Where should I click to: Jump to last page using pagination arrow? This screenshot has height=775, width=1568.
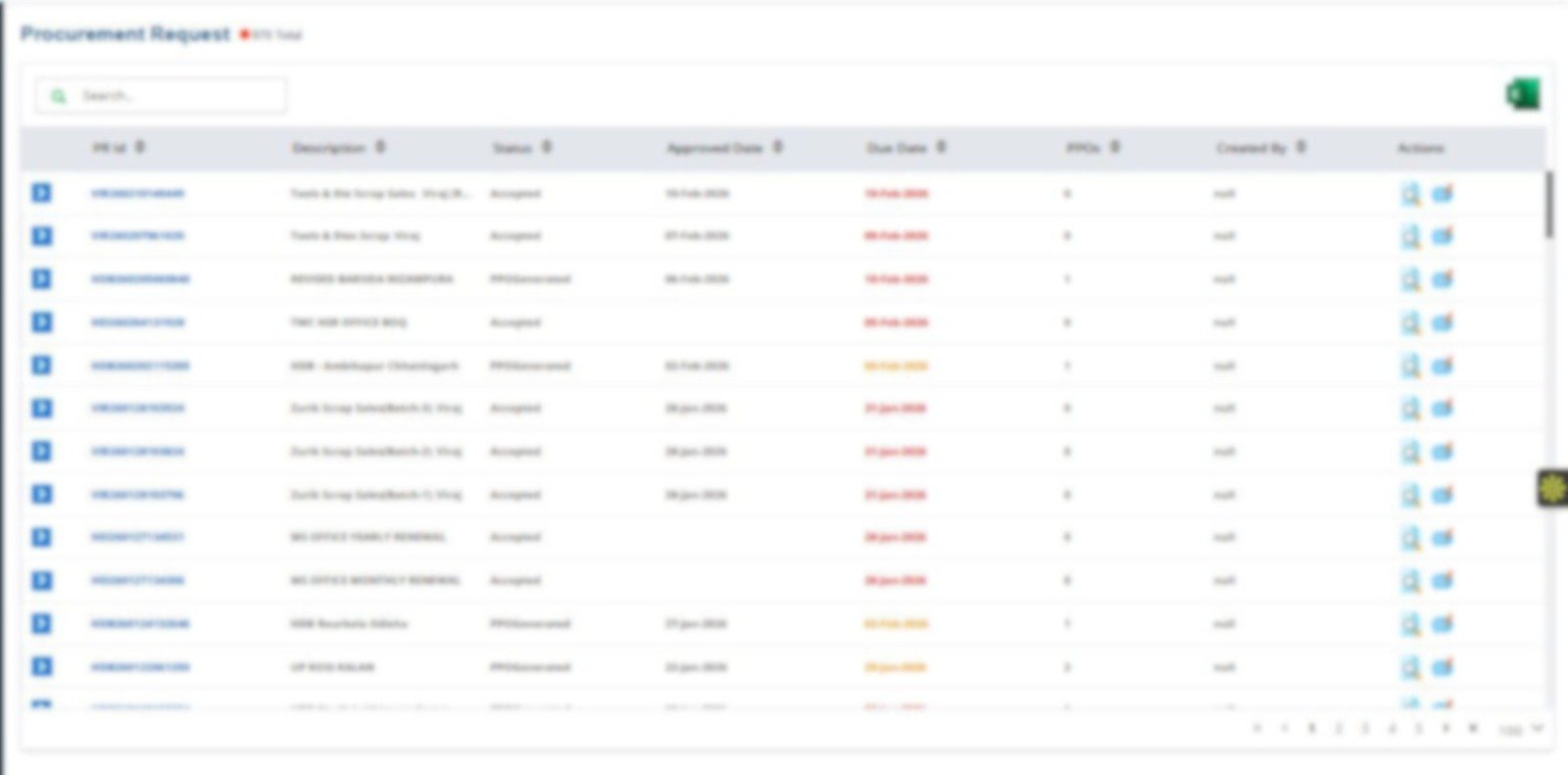(x=1473, y=728)
